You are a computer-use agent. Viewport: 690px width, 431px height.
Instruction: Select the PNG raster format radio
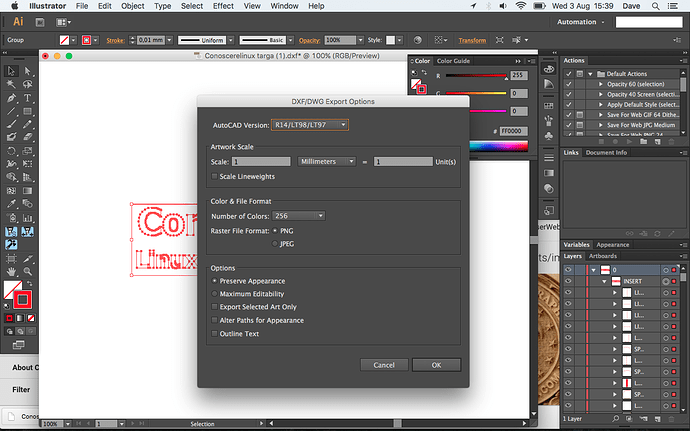coord(275,231)
